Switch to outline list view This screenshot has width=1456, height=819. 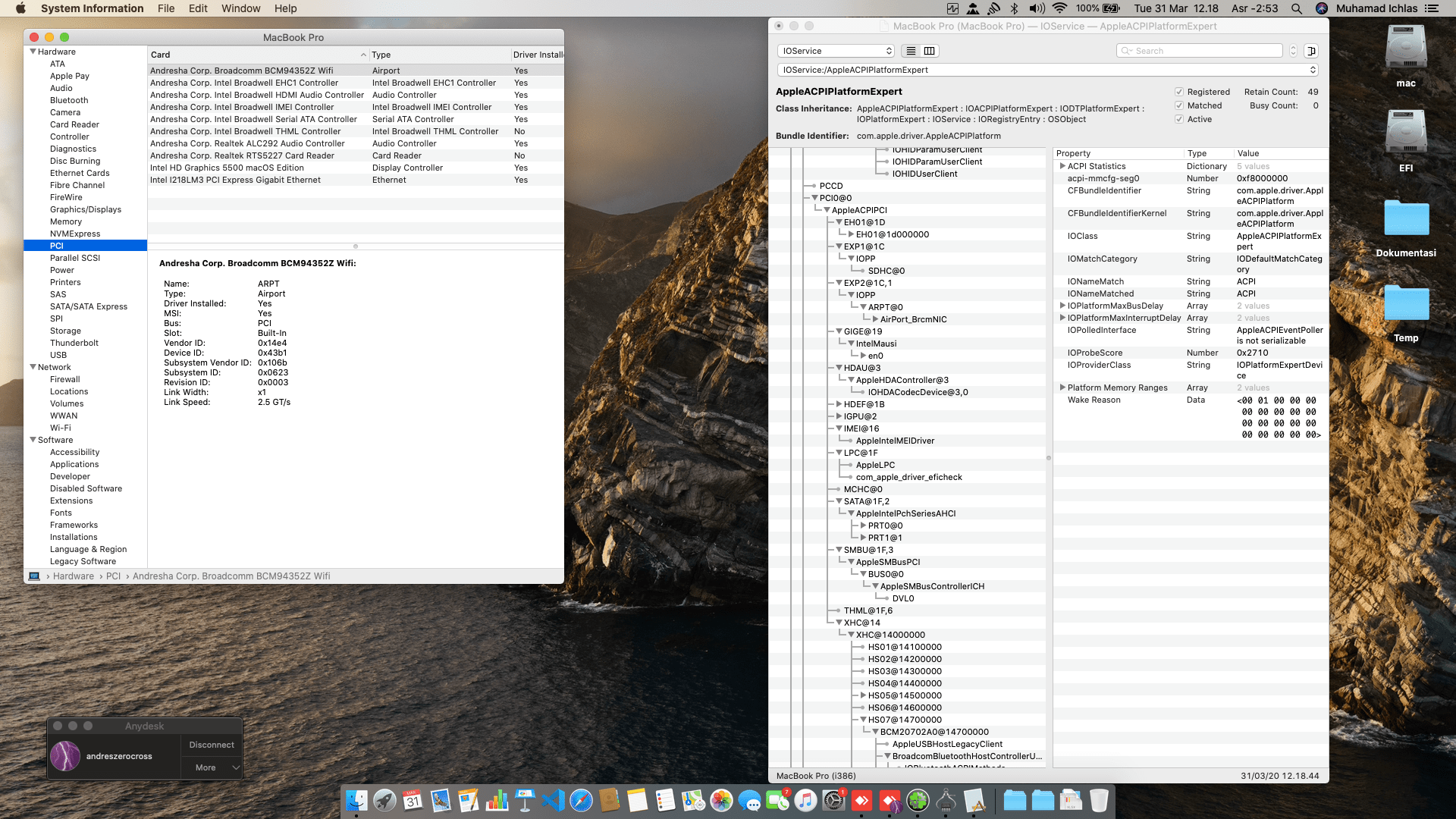(911, 51)
